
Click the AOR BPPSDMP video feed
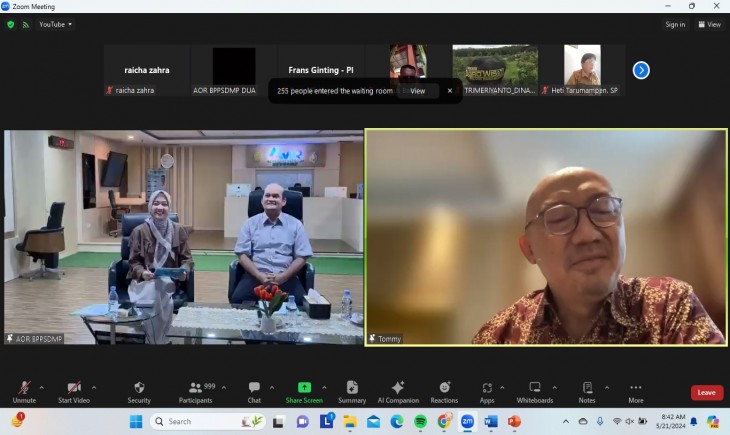point(184,237)
